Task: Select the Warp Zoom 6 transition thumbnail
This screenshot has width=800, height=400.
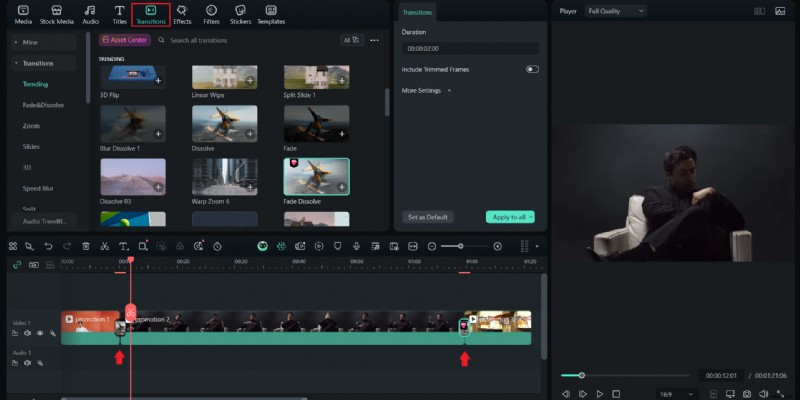Action: click(224, 176)
